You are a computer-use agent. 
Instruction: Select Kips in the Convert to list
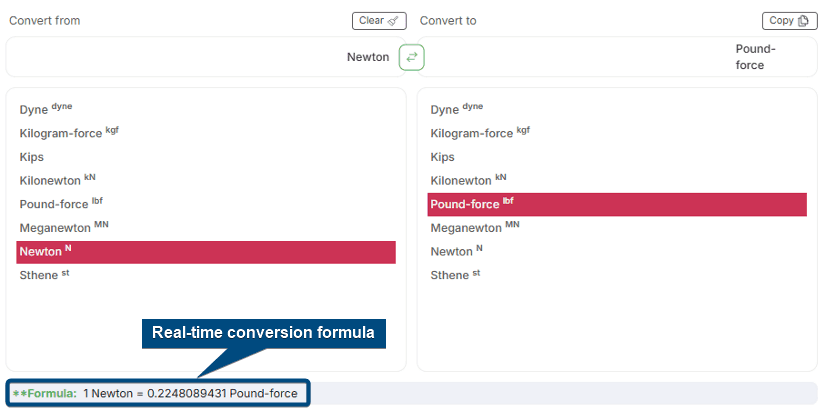coord(443,157)
